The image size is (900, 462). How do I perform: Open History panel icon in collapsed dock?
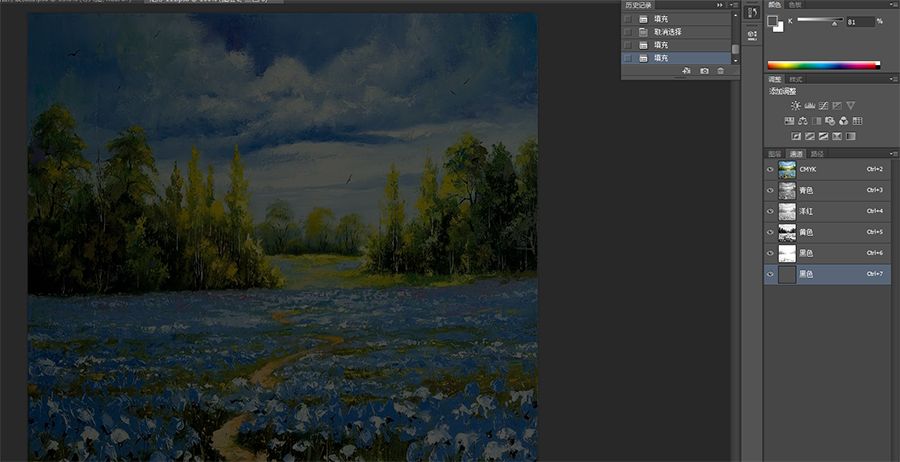click(751, 13)
